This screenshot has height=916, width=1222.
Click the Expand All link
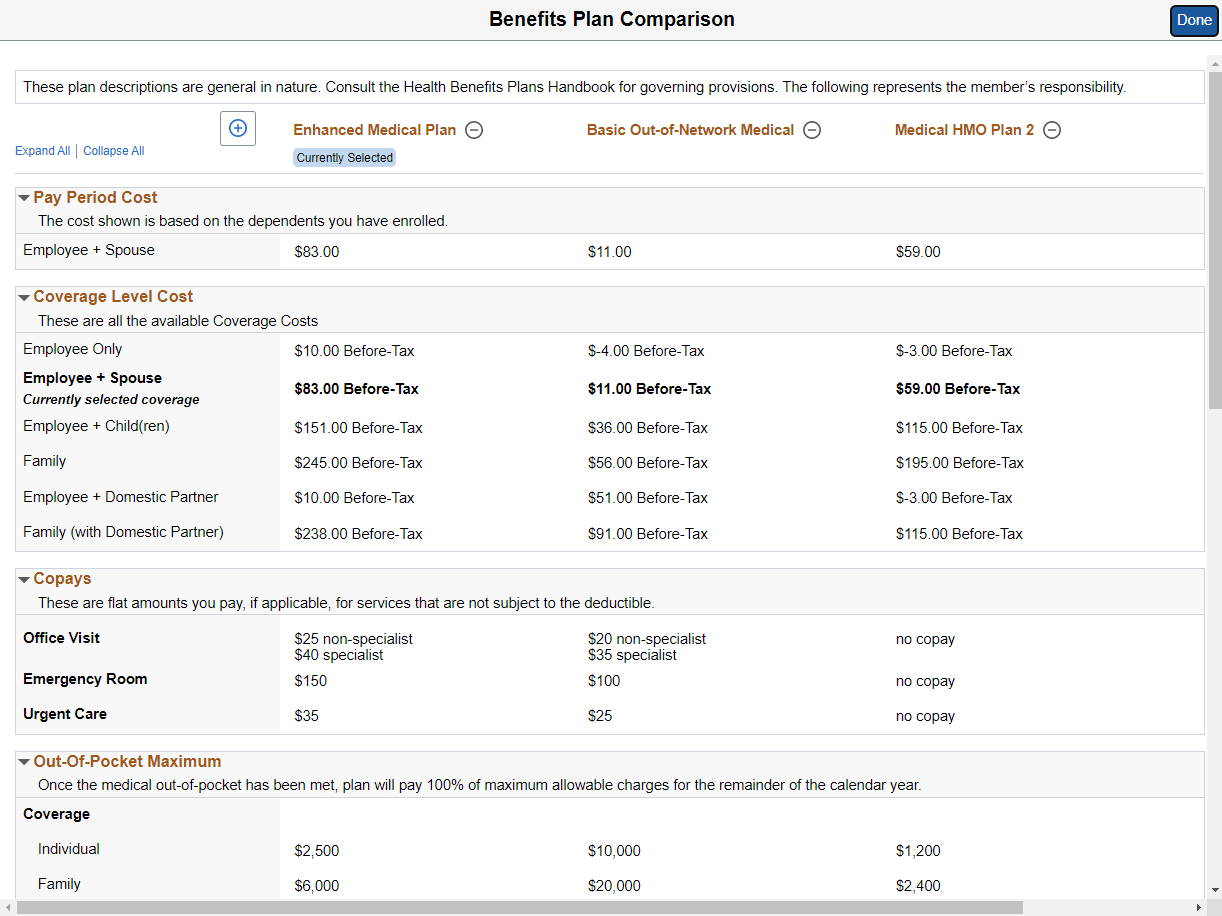tap(42, 150)
